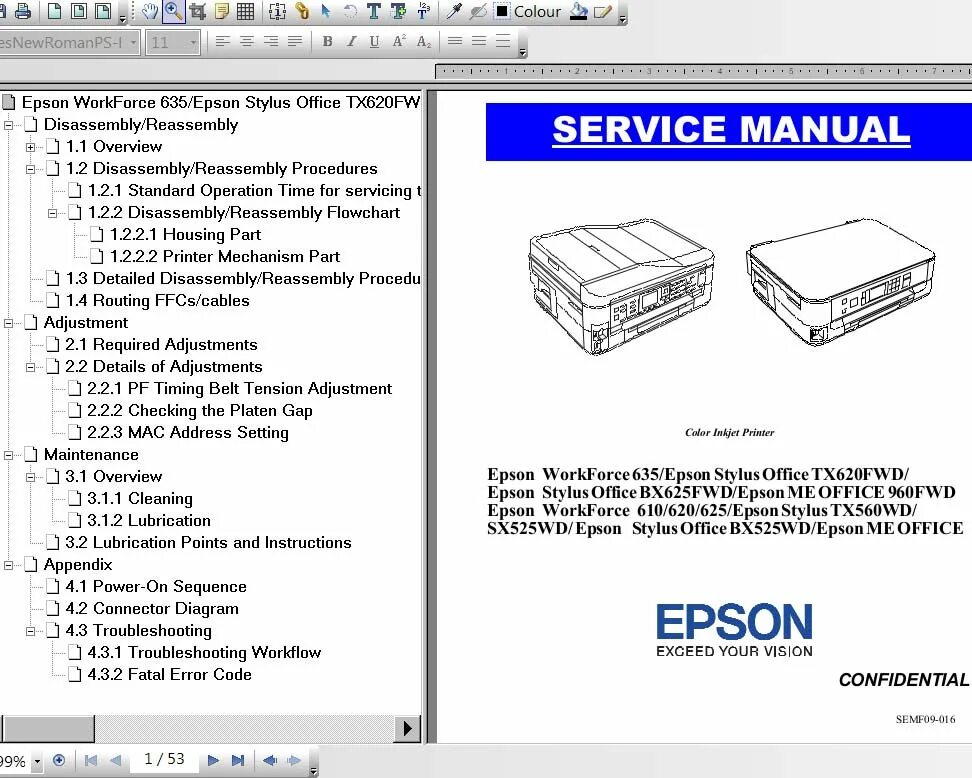This screenshot has width=972, height=778.
Task: Collapse 2.2 Details of Adjustments node
Action: [30, 367]
